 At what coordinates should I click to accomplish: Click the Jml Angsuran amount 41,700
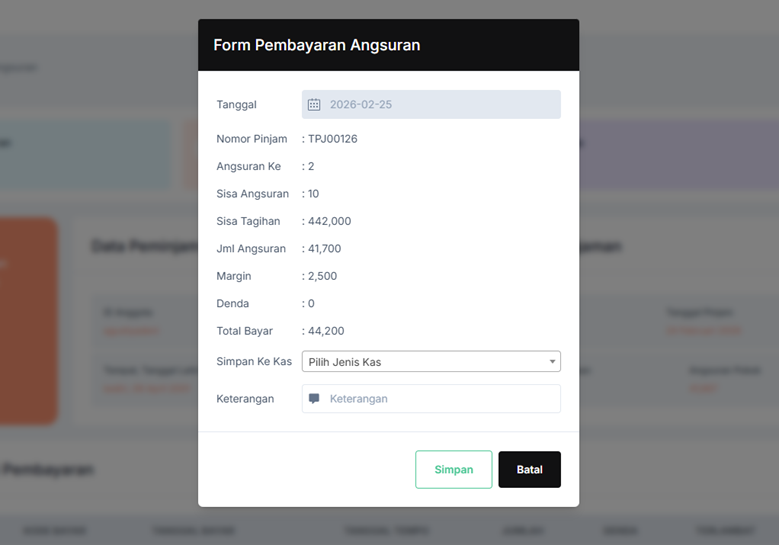pos(328,248)
